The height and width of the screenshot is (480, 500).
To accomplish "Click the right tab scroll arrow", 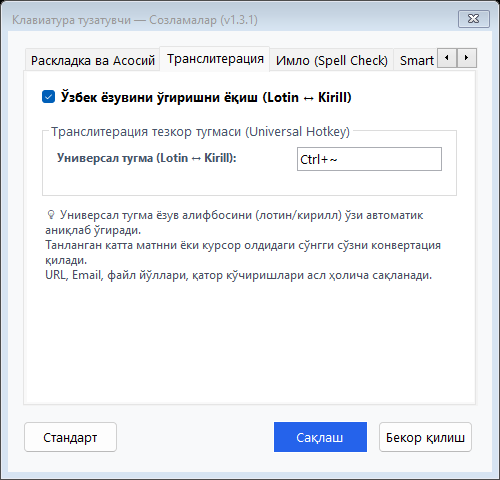I will (x=467, y=58).
